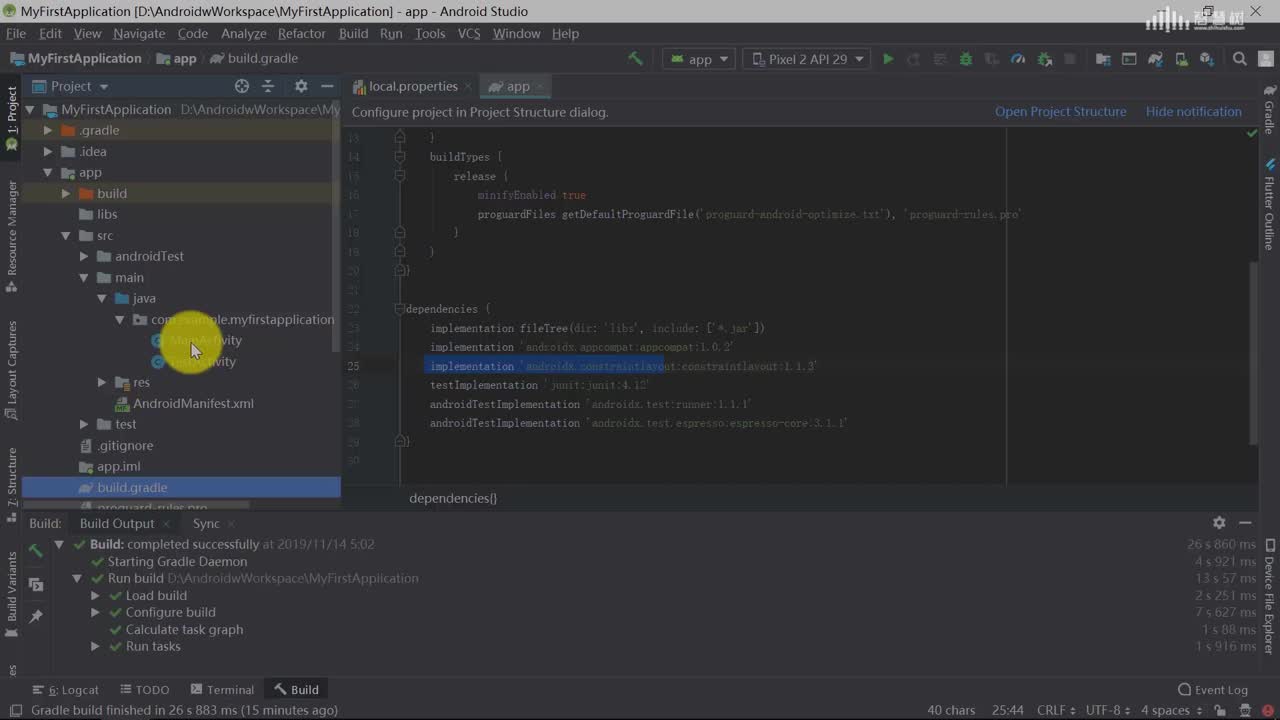This screenshot has height=720, width=1280.
Task: Click Attach Debugger to Android Process icon
Action: click(x=1044, y=59)
